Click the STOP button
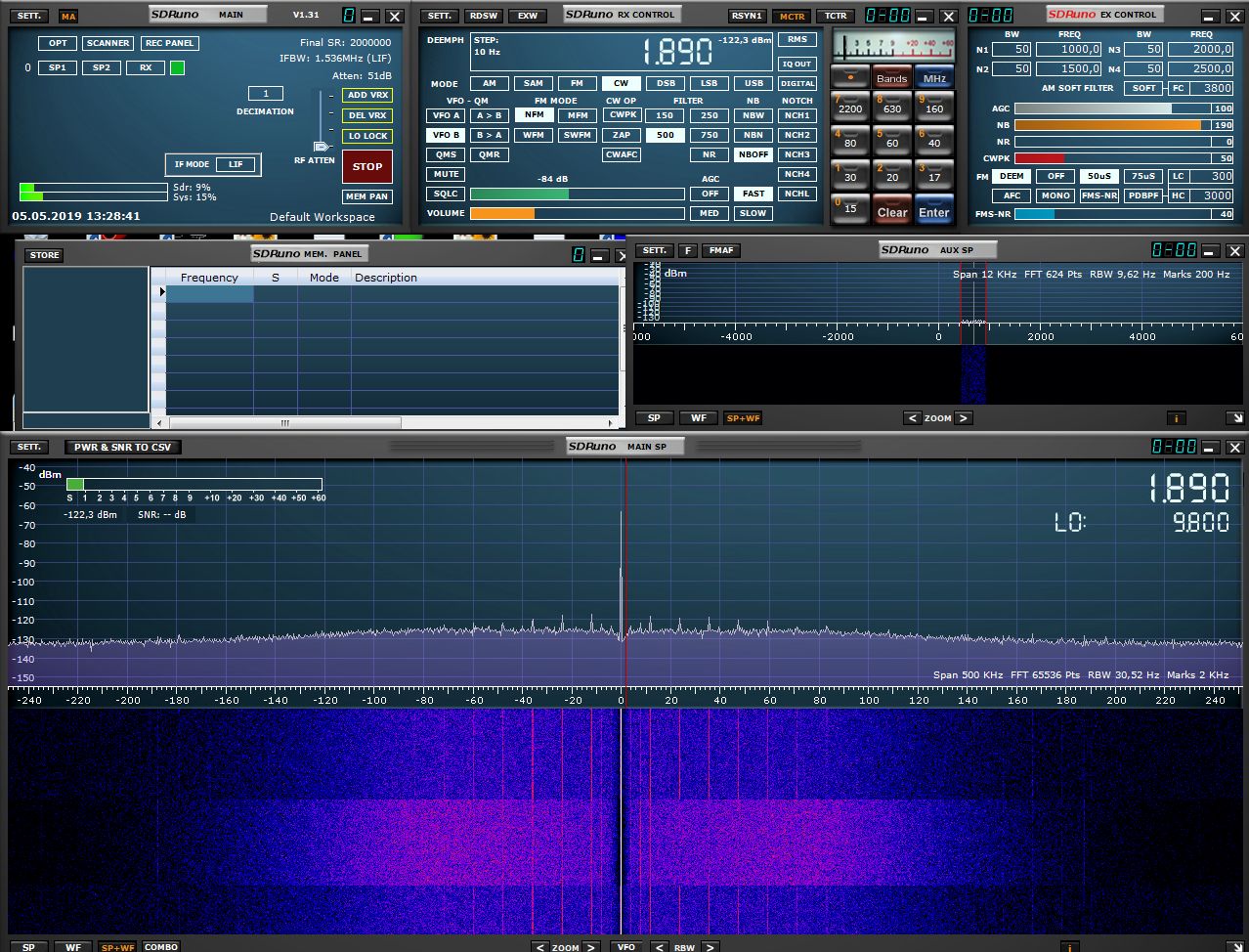Viewport: 1249px width, 952px height. coord(367,166)
